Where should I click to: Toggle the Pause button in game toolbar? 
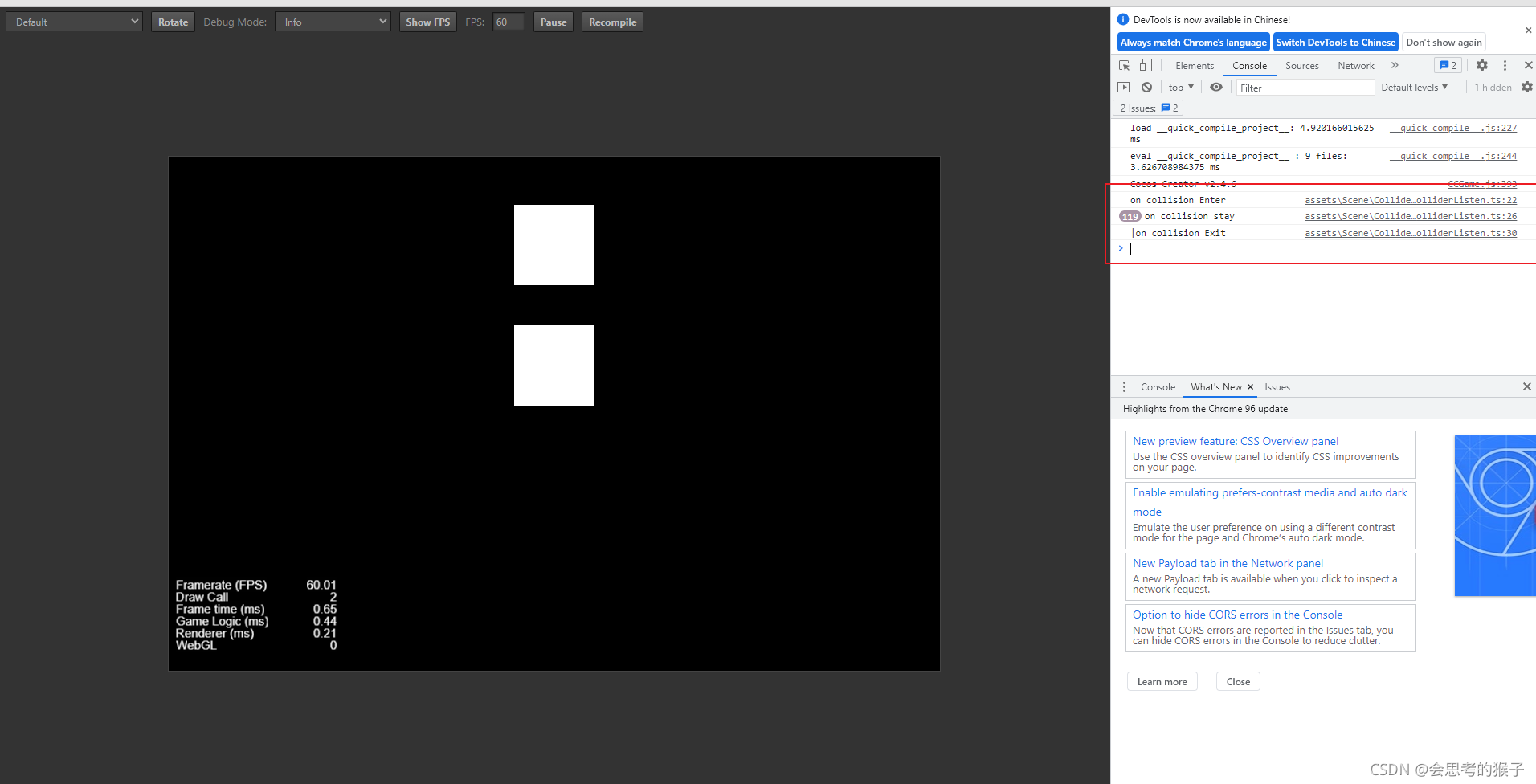(x=553, y=22)
